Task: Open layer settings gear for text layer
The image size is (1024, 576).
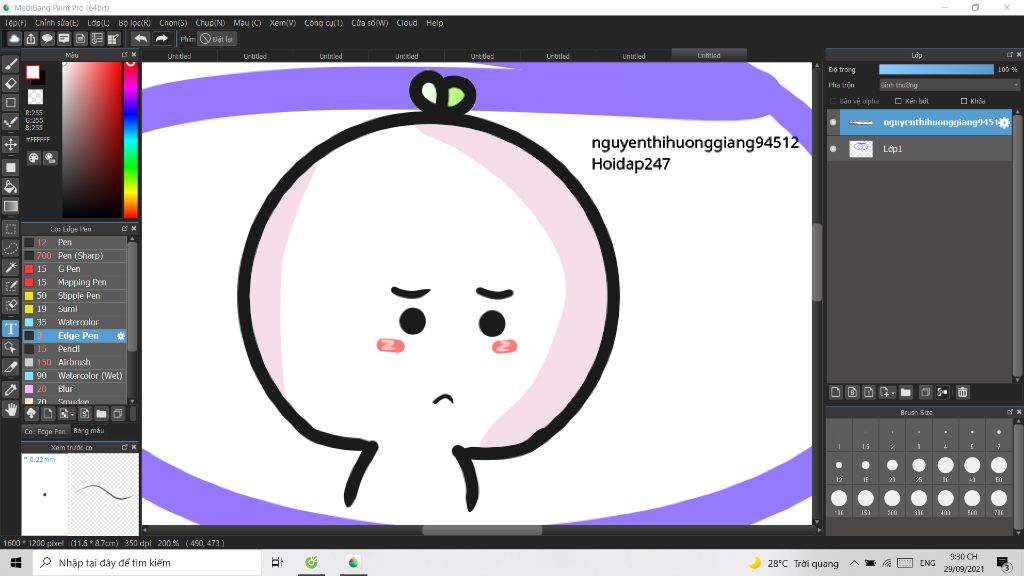Action: [x=1004, y=122]
